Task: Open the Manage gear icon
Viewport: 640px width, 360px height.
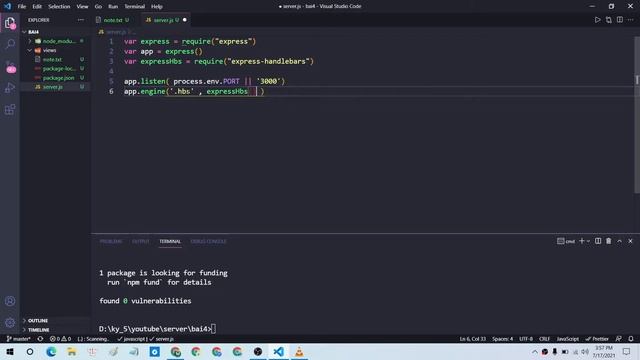Action: point(10,322)
